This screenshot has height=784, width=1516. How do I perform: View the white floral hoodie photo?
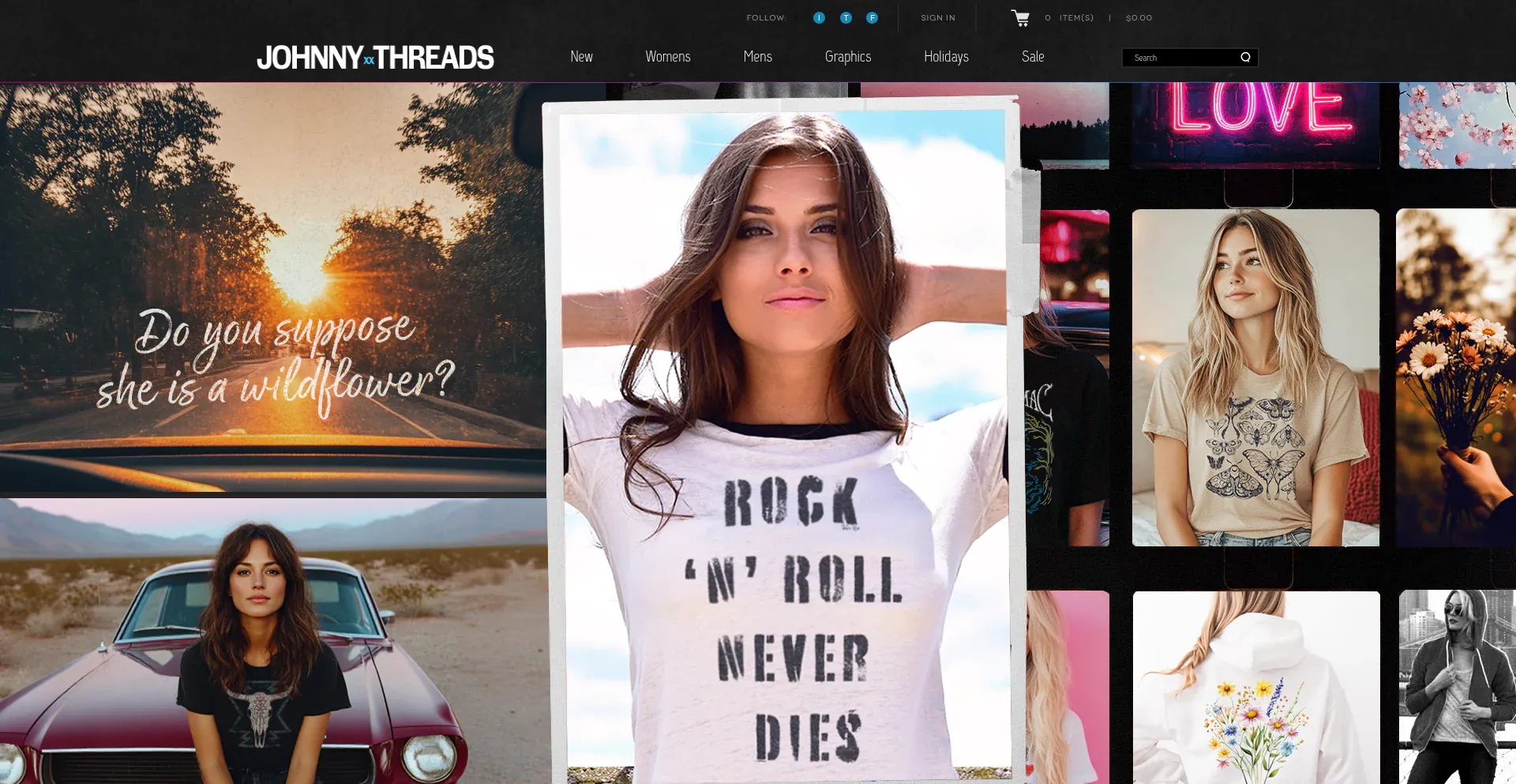1256,687
